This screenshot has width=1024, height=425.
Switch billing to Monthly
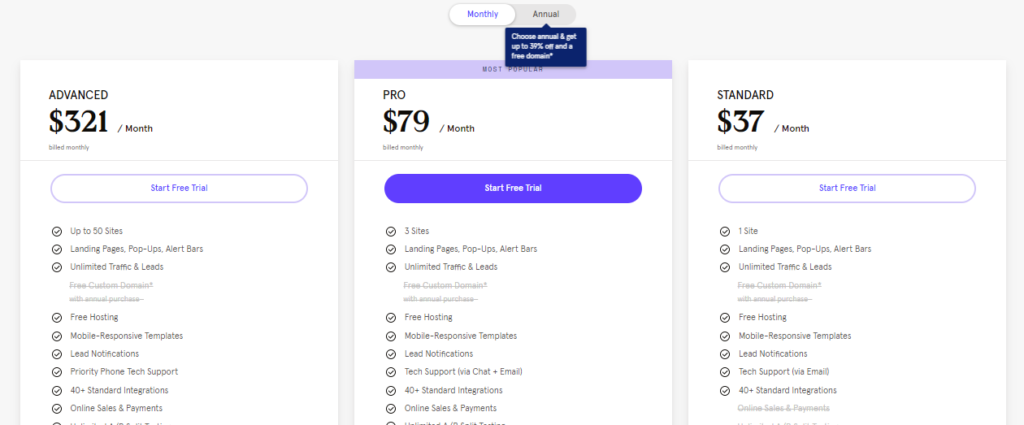(x=482, y=14)
